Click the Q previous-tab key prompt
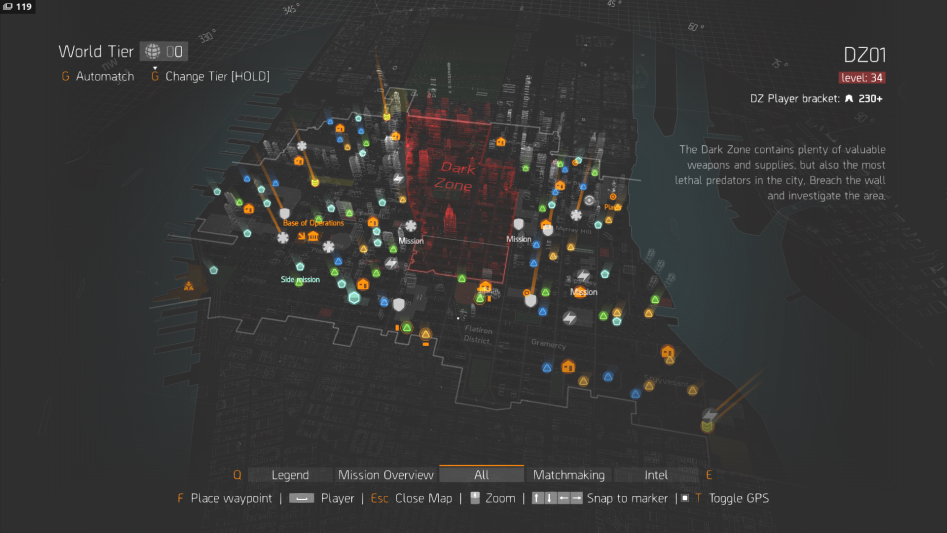 point(237,475)
